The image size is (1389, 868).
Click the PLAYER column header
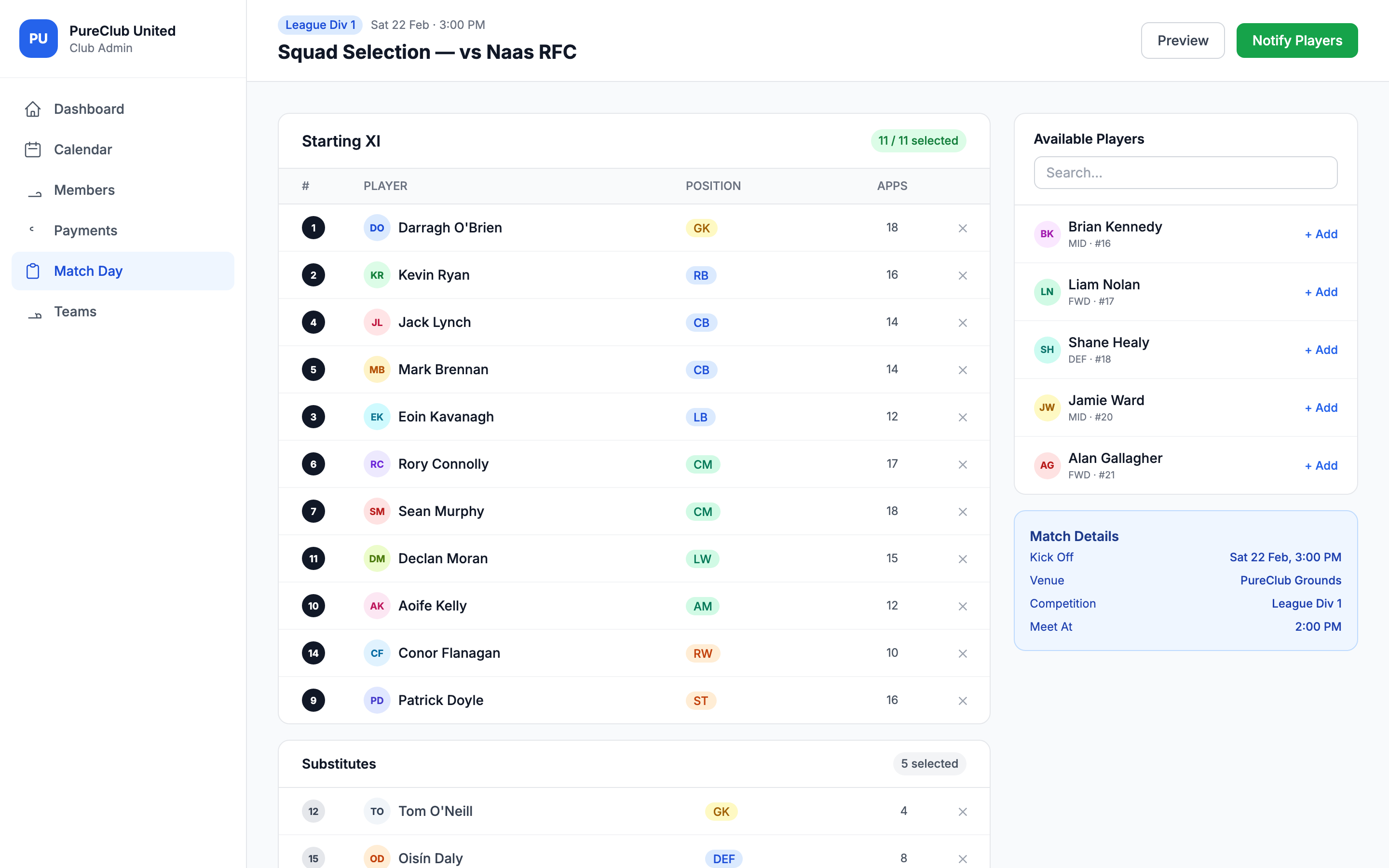[385, 186]
